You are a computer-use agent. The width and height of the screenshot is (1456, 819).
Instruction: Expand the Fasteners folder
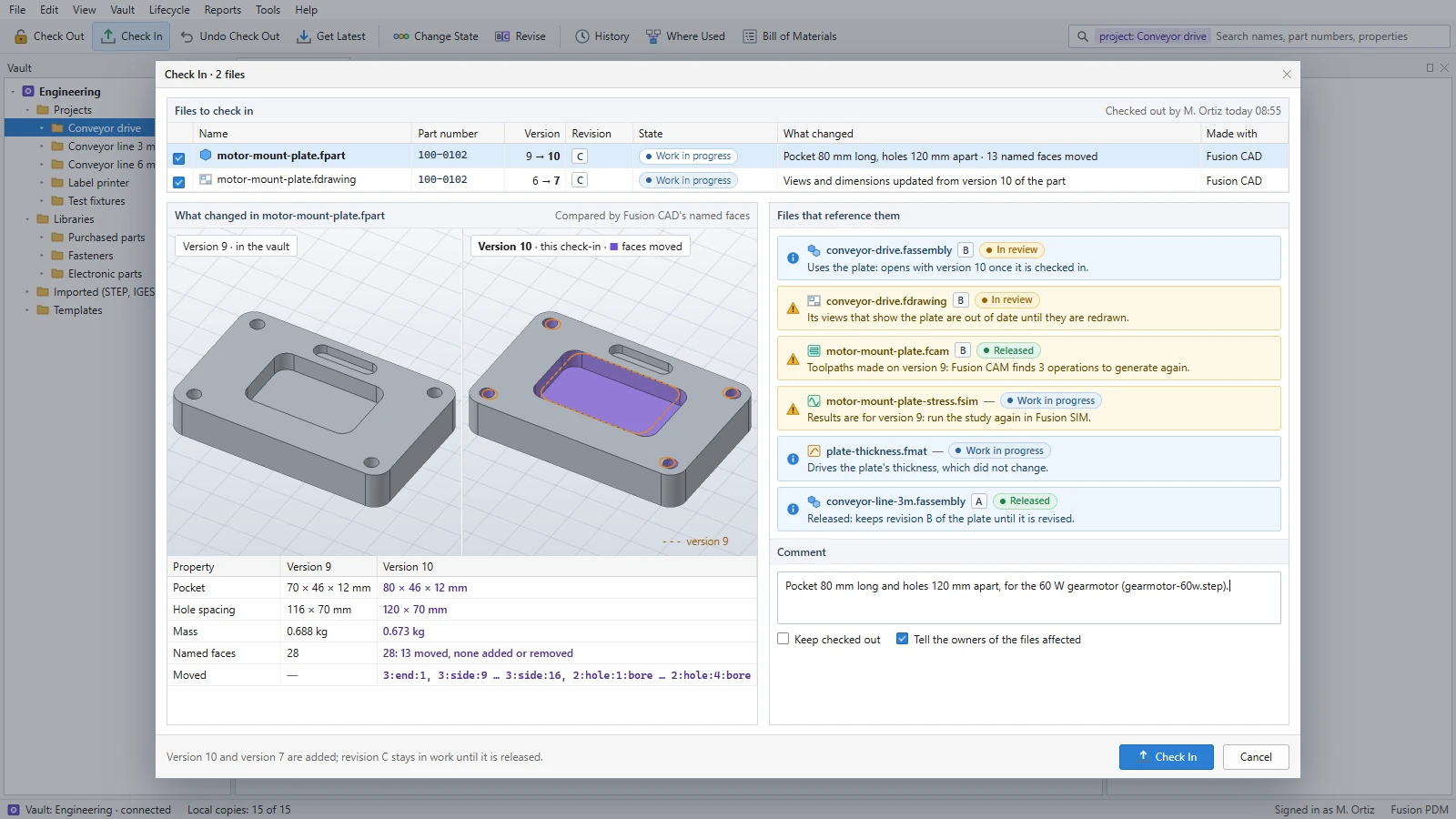pyautogui.click(x=42, y=256)
